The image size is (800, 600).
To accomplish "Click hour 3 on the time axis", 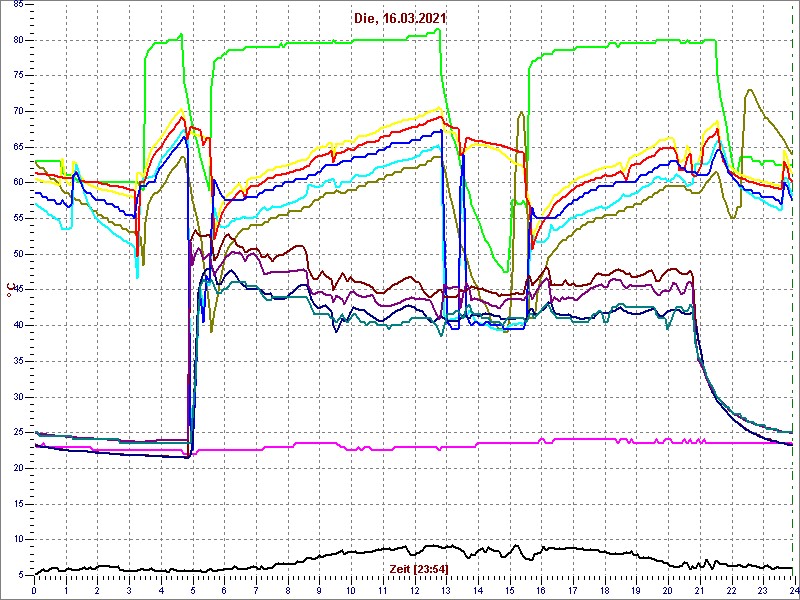I will [x=129, y=591].
